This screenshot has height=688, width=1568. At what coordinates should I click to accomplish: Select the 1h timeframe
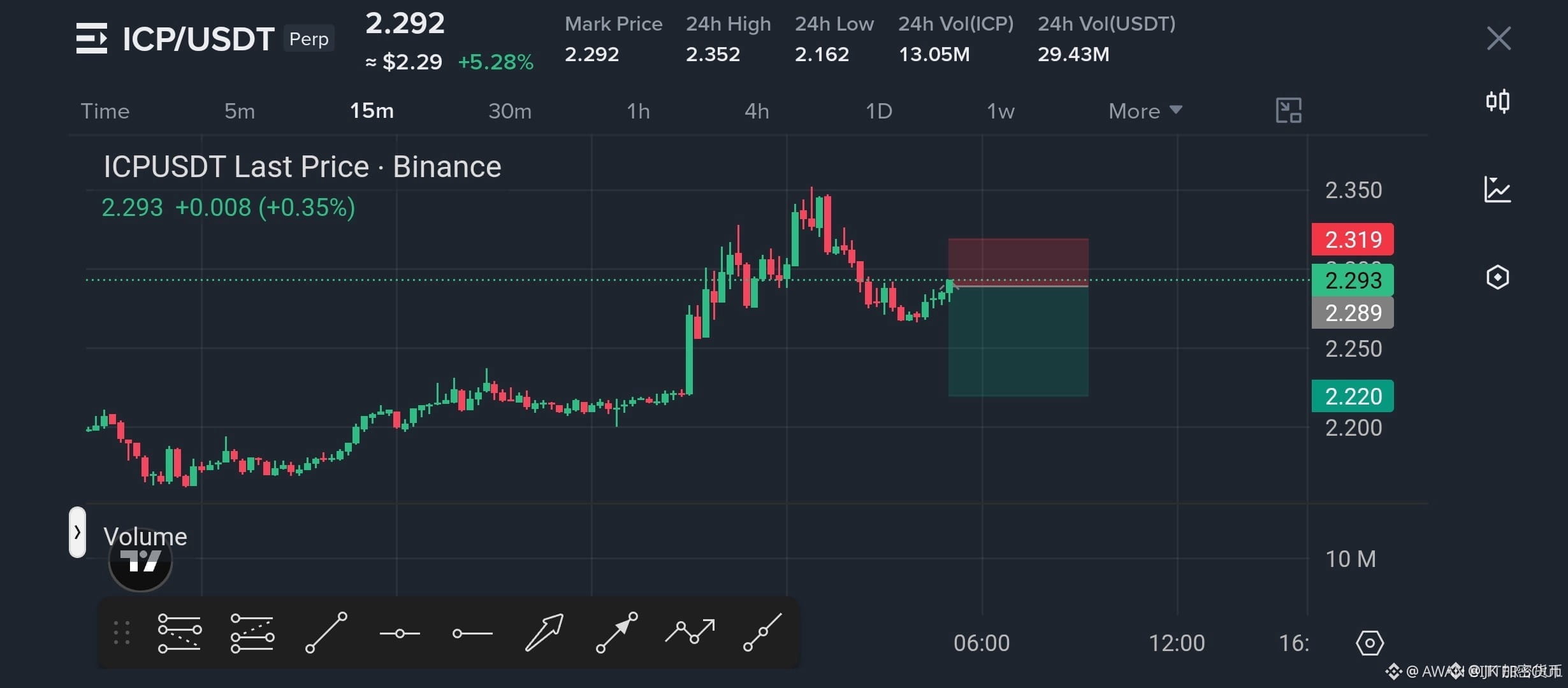pyautogui.click(x=638, y=111)
